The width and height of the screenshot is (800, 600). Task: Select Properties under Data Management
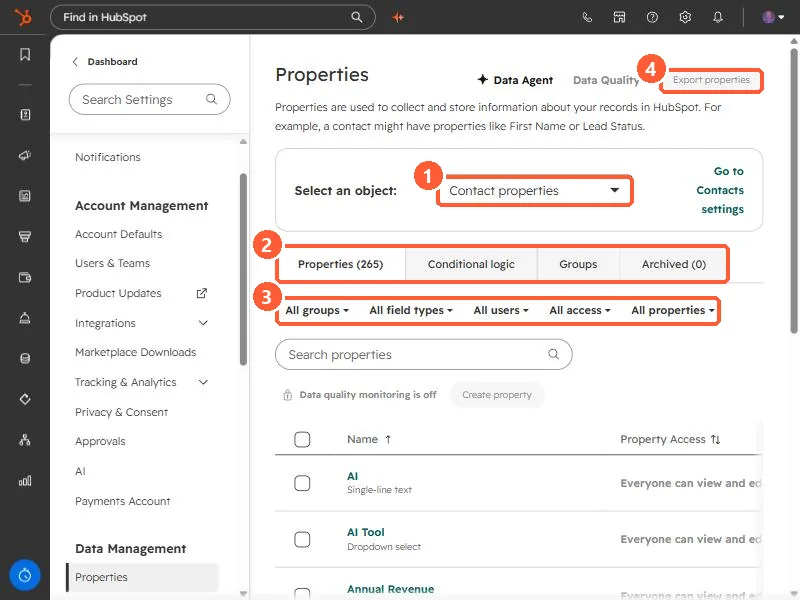tap(142, 578)
